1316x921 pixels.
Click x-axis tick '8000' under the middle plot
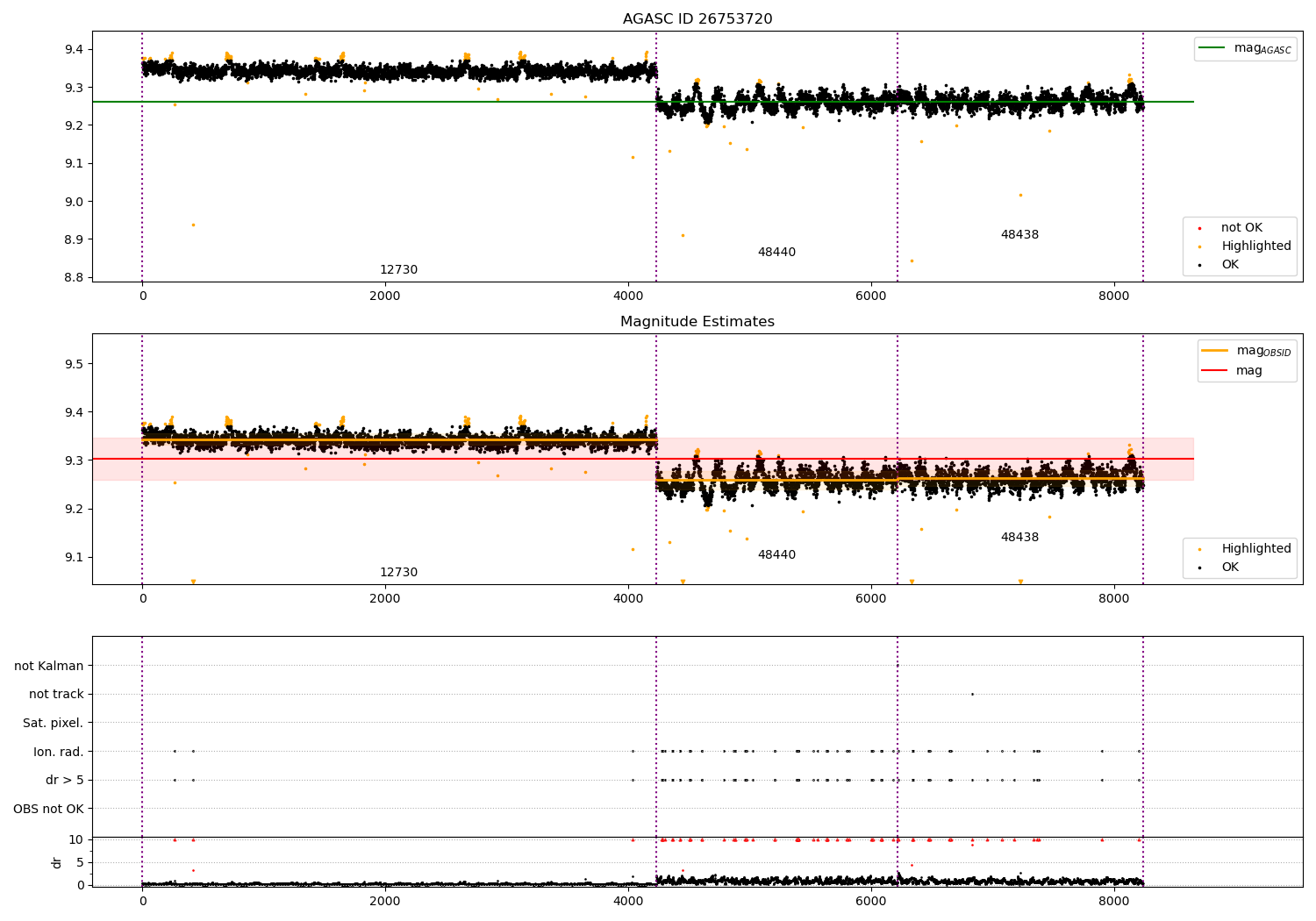(1114, 599)
